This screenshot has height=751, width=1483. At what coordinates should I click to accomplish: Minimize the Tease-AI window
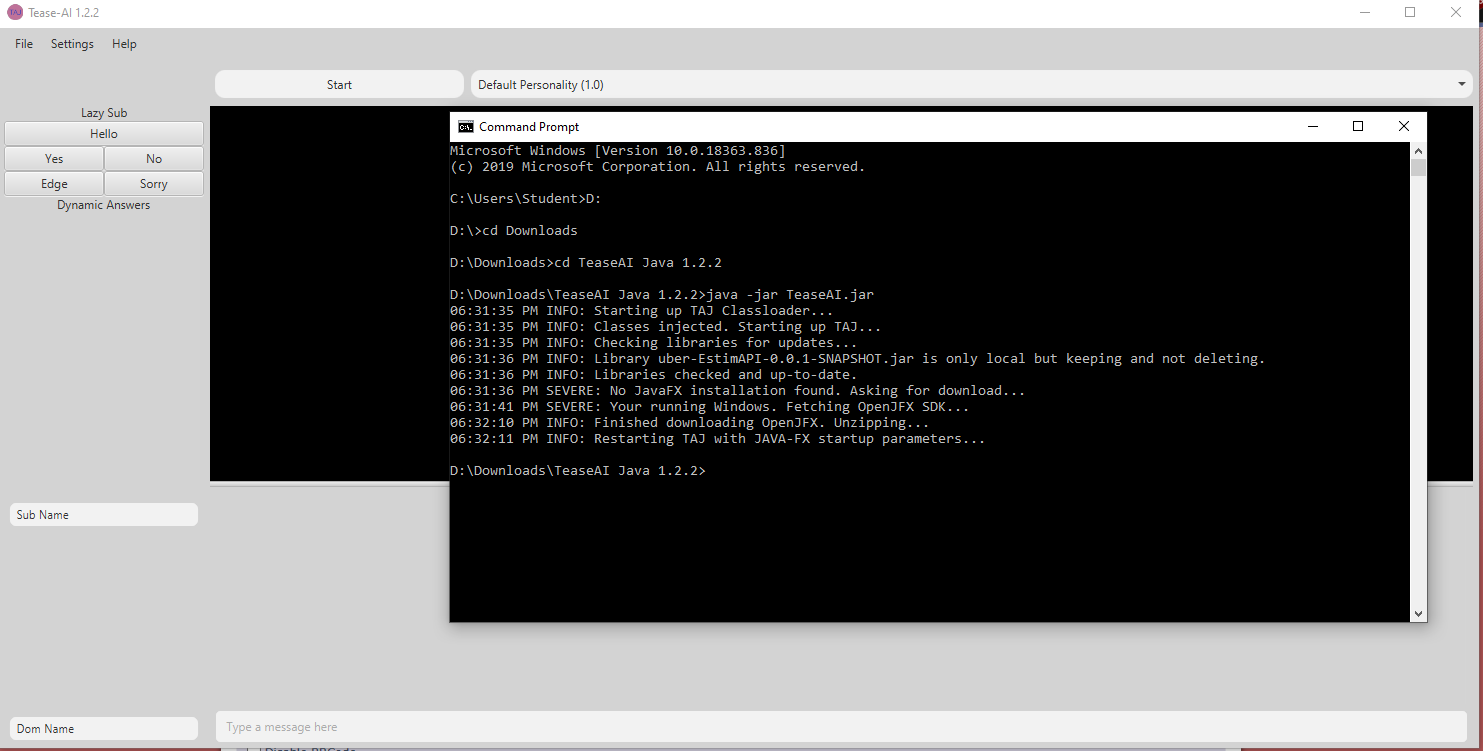[1366, 13]
